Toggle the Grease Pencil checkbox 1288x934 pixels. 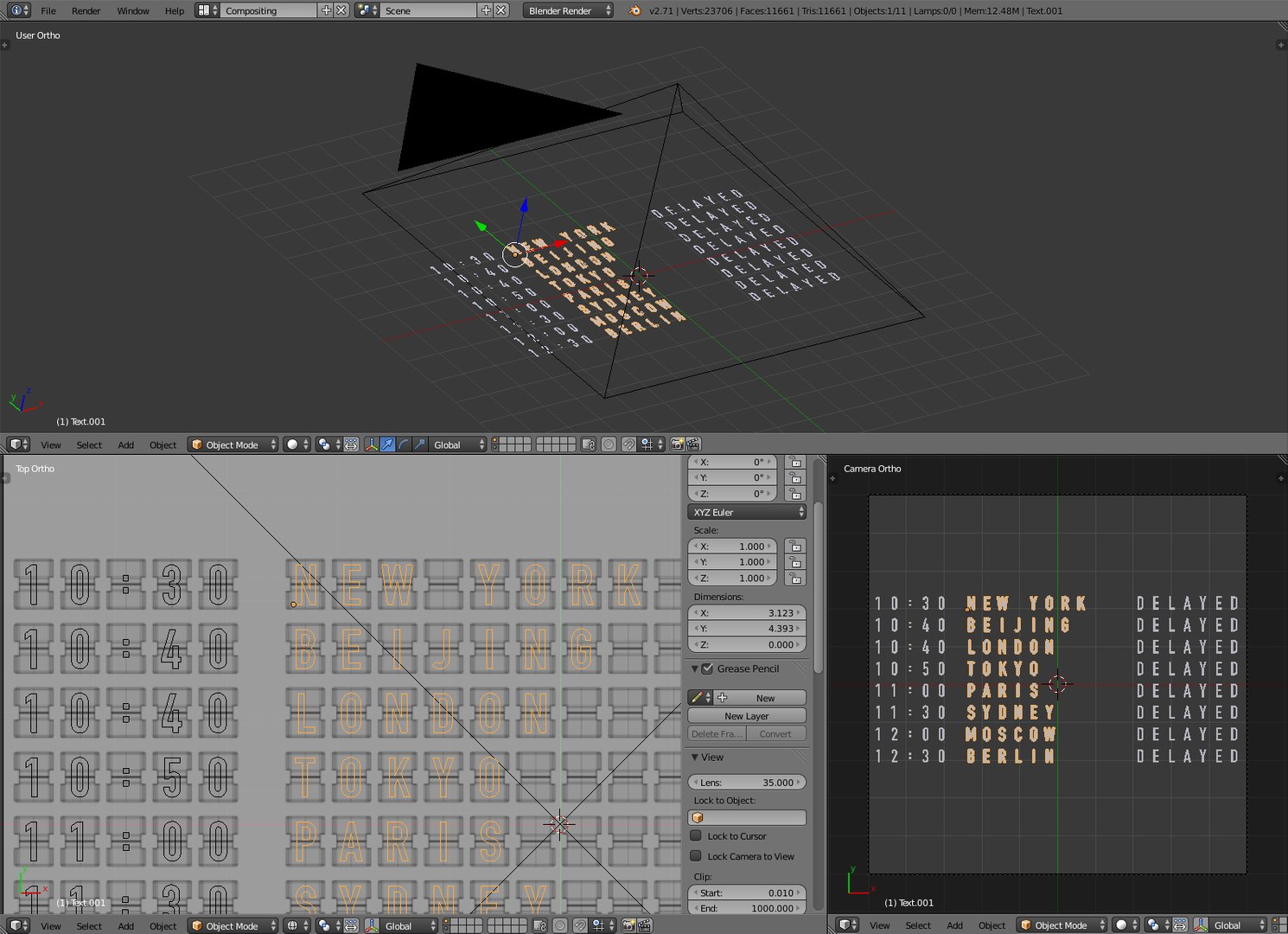click(707, 669)
